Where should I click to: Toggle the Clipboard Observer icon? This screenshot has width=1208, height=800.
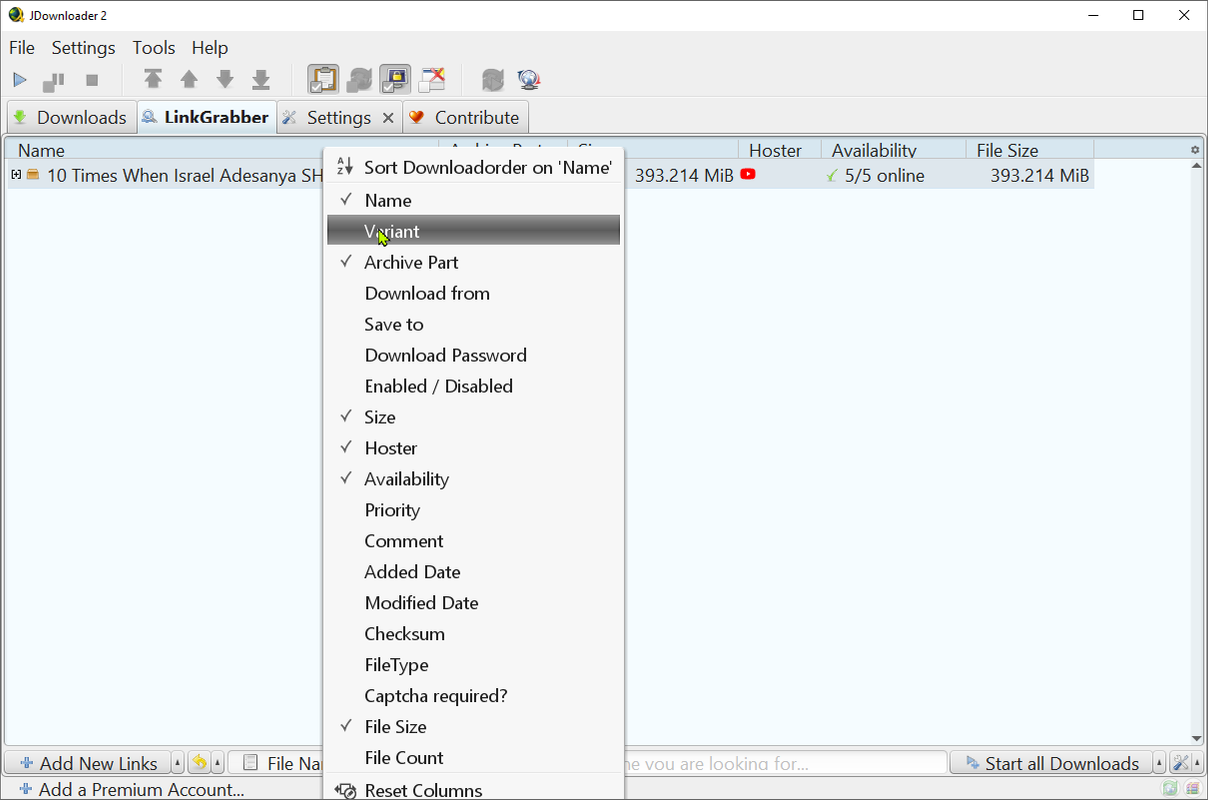pos(323,79)
